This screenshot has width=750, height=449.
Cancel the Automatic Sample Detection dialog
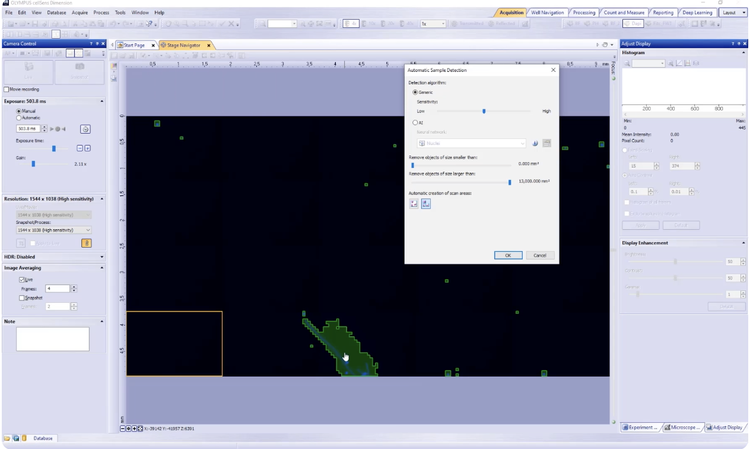click(539, 255)
